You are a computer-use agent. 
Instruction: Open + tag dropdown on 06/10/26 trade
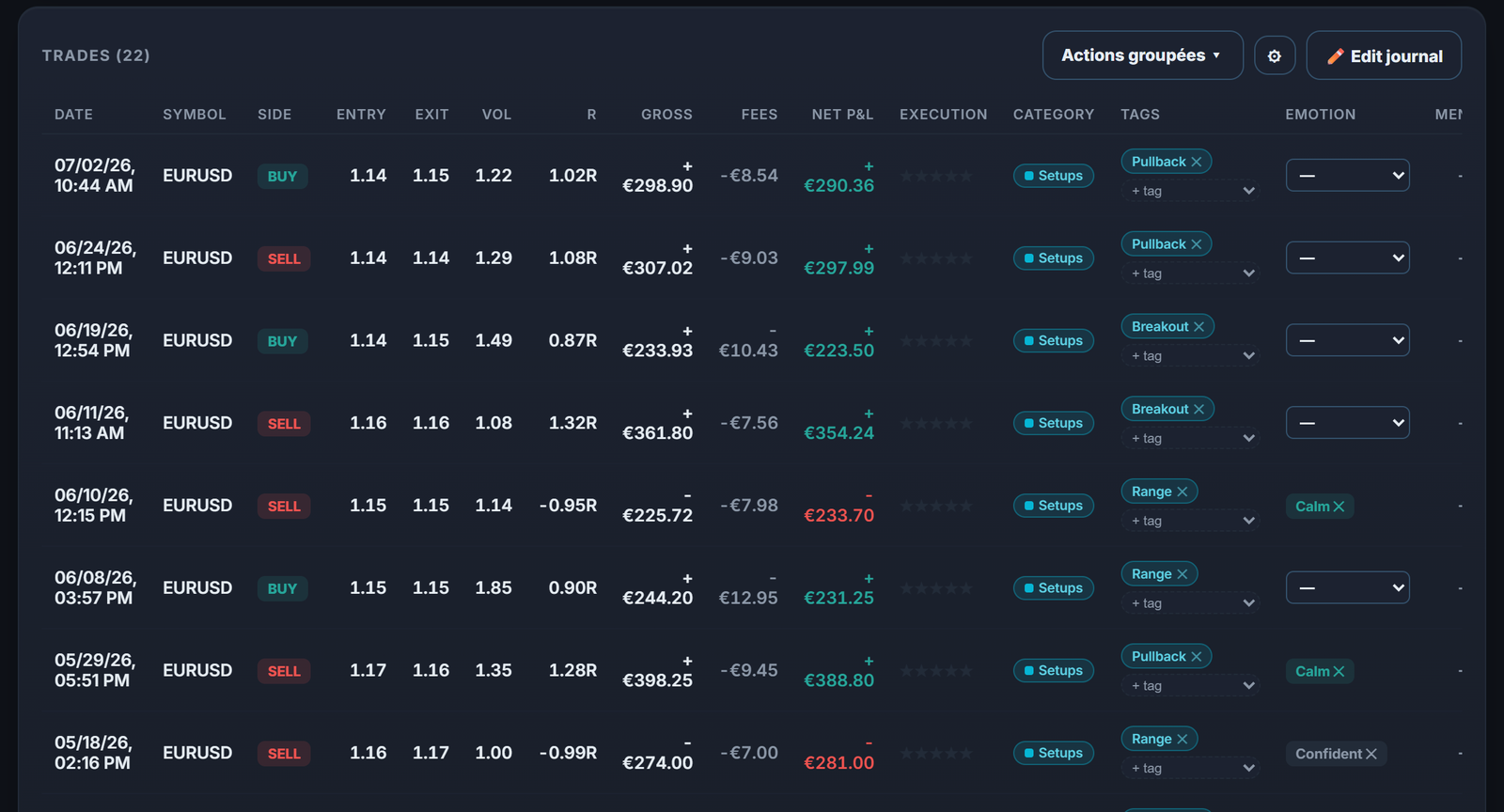pyautogui.click(x=1191, y=522)
